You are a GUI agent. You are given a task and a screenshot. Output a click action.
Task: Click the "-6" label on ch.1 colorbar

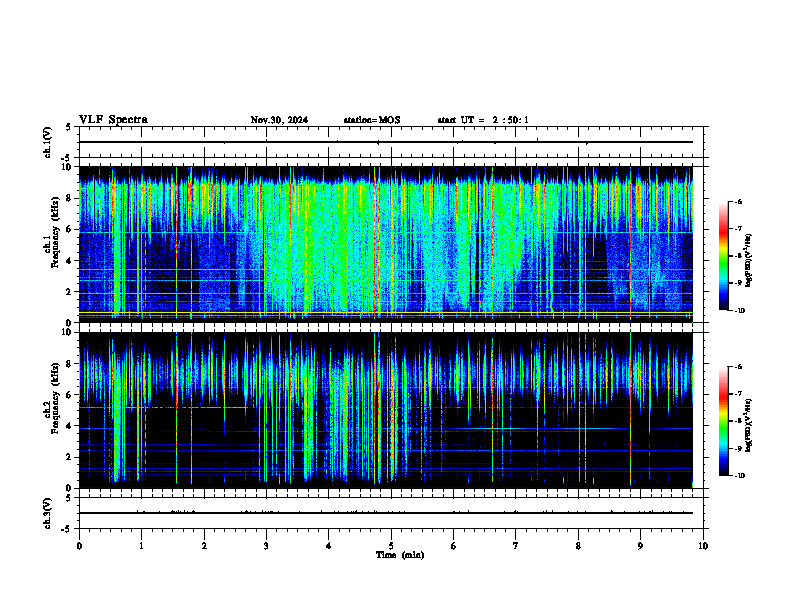[x=738, y=201]
